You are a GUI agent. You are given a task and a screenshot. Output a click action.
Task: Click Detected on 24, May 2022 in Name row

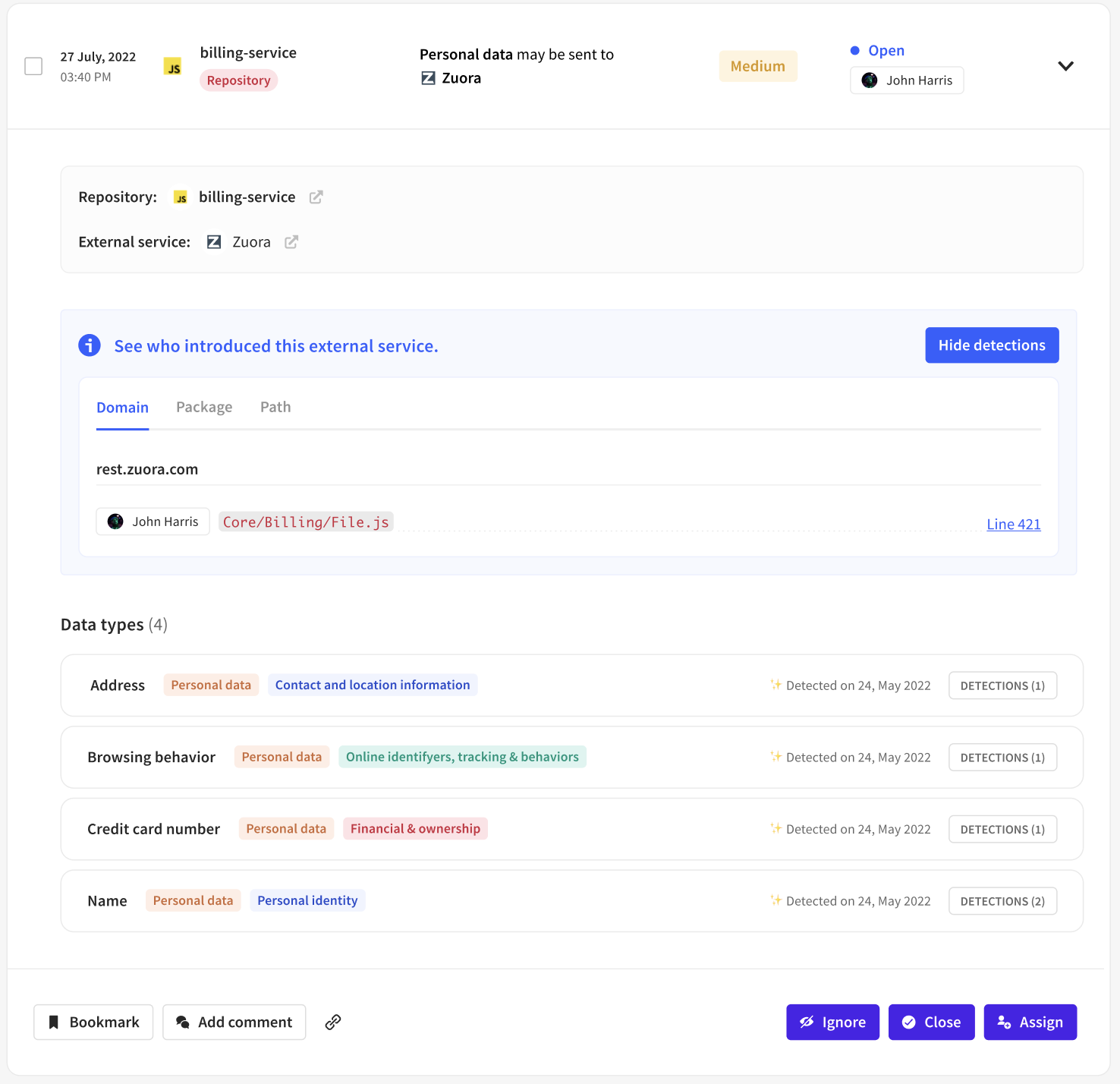coord(858,901)
